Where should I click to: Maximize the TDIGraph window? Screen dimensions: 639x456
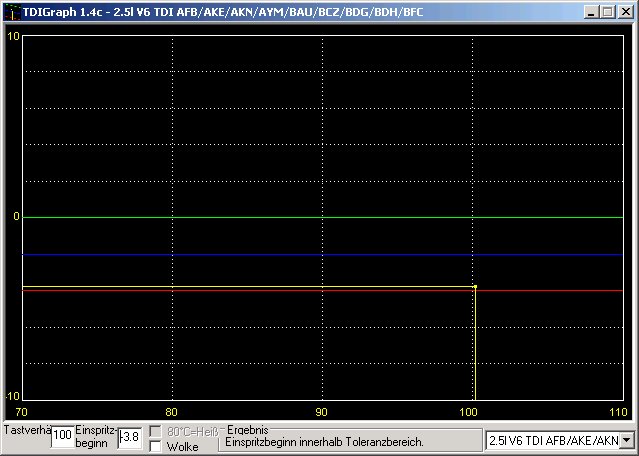pyautogui.click(x=608, y=12)
